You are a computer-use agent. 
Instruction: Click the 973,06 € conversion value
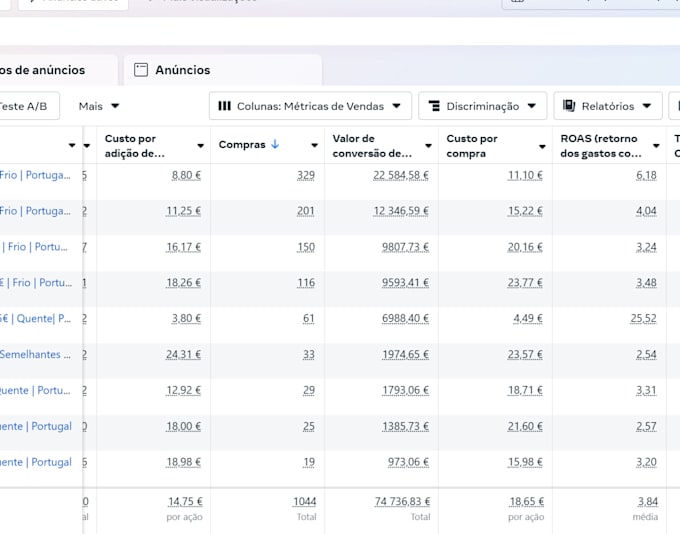[x=408, y=462]
